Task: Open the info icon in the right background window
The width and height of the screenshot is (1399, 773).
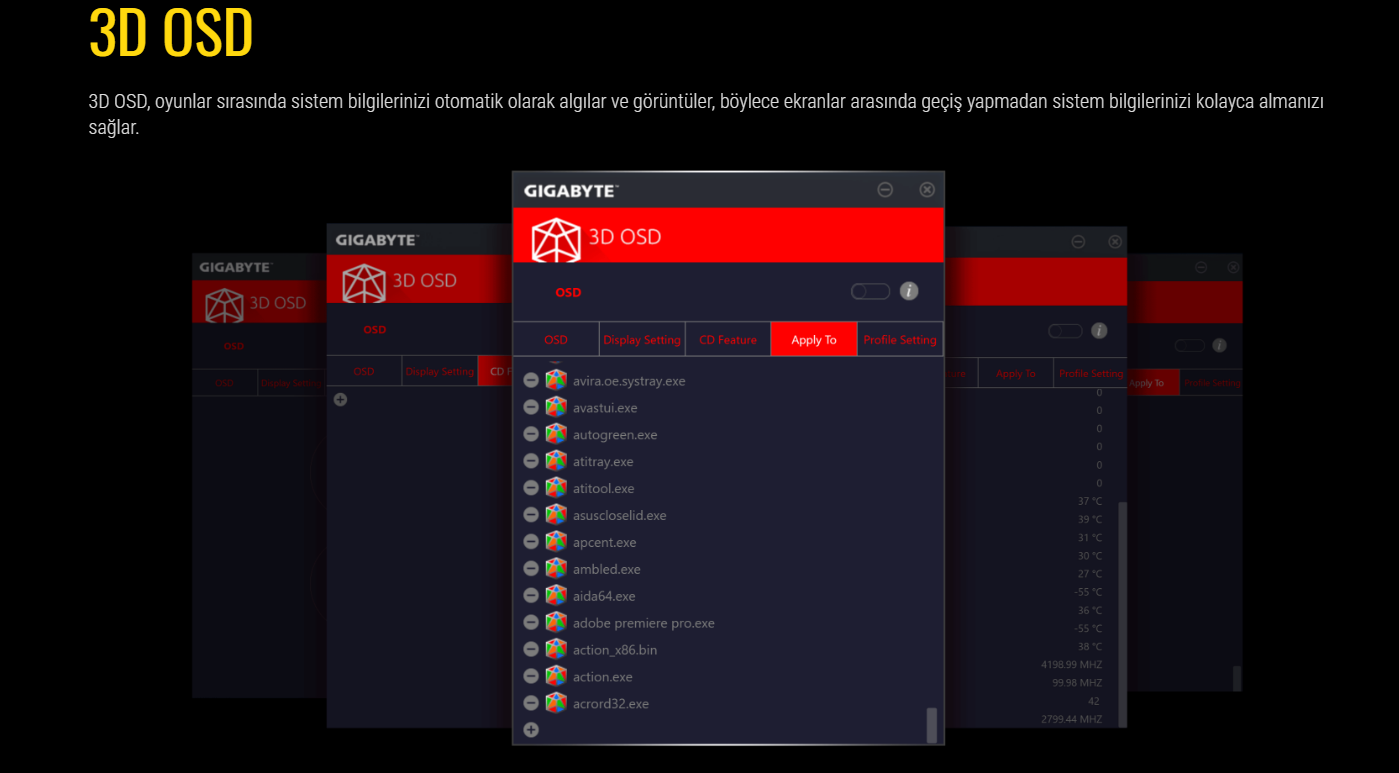Action: 1099,331
